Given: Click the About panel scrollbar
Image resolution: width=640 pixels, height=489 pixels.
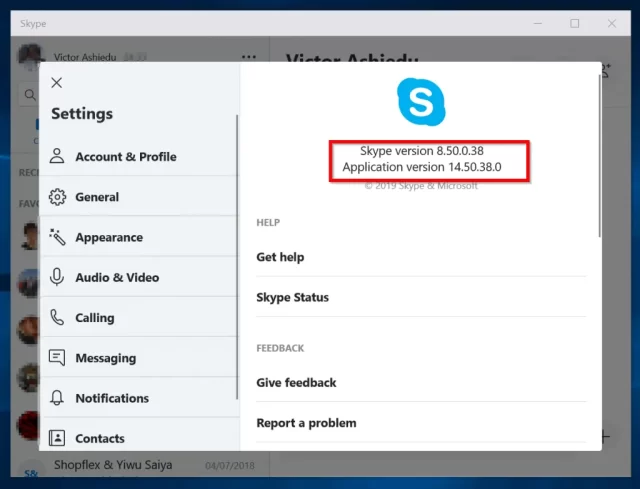Looking at the screenshot, I should tap(599, 156).
